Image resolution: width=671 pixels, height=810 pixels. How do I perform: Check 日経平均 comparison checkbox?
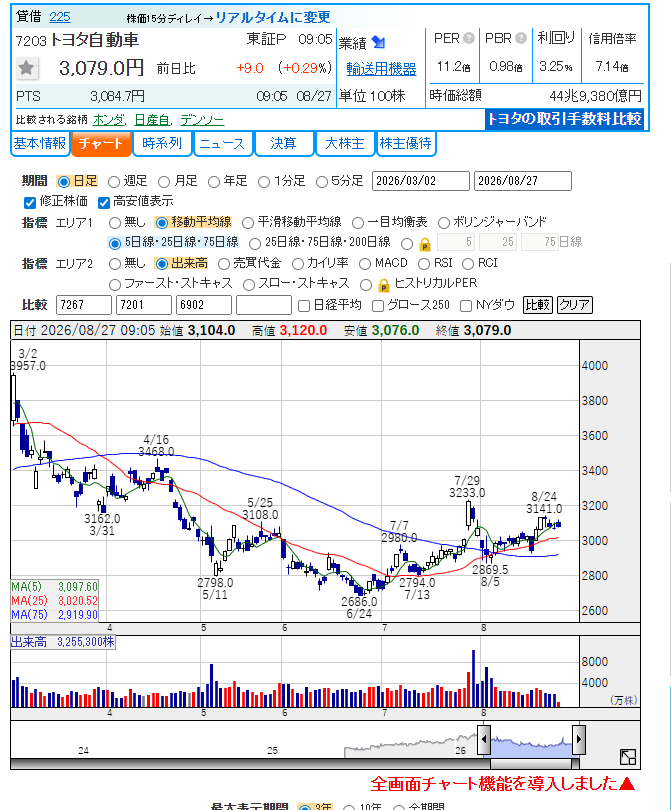click(x=304, y=306)
